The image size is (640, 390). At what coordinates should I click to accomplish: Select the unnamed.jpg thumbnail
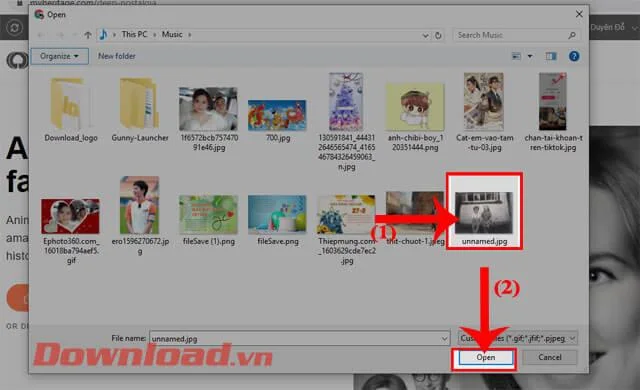[484, 213]
